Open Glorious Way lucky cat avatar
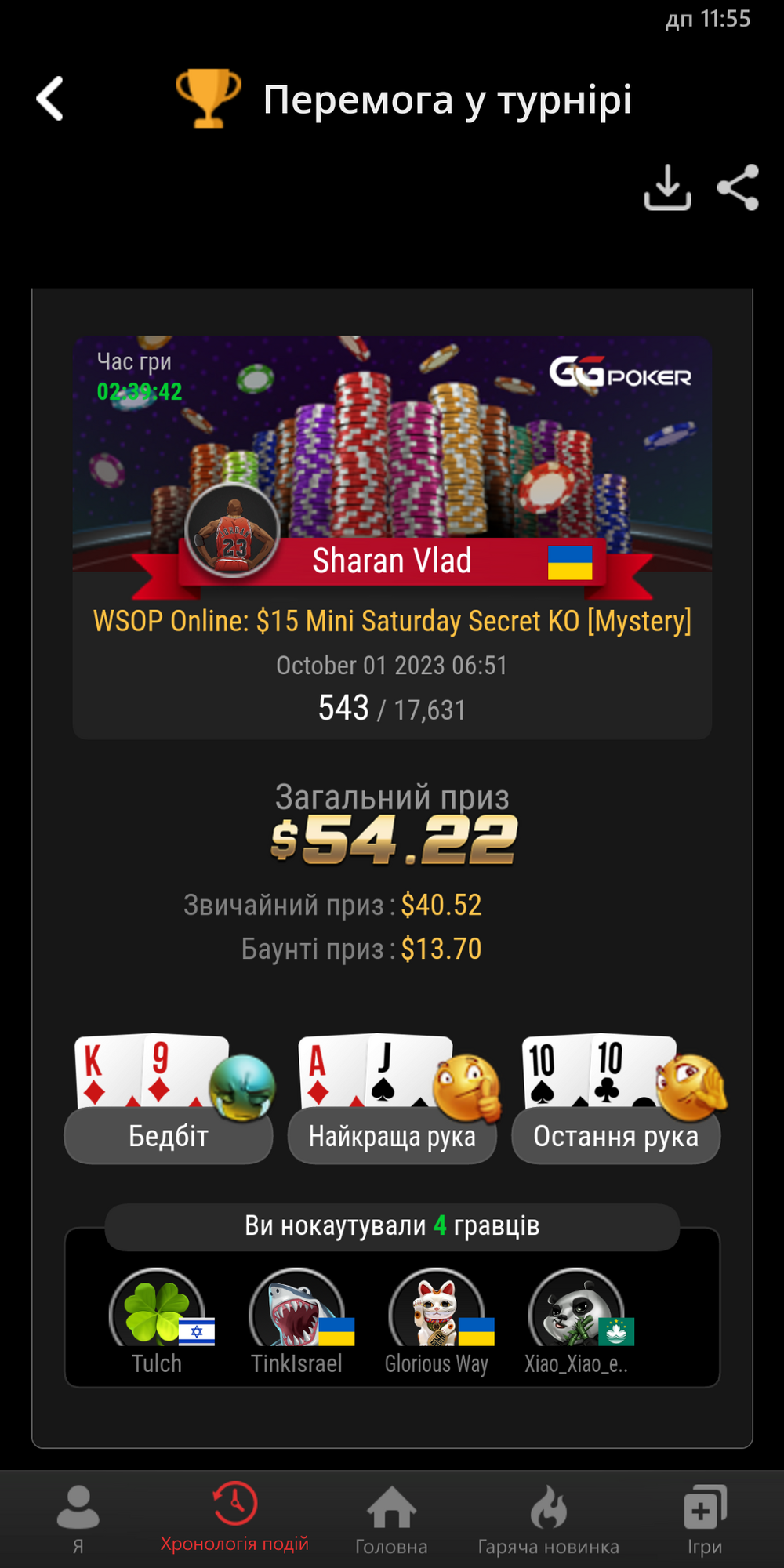Viewport: 784px width, 1568px height. tap(437, 1309)
